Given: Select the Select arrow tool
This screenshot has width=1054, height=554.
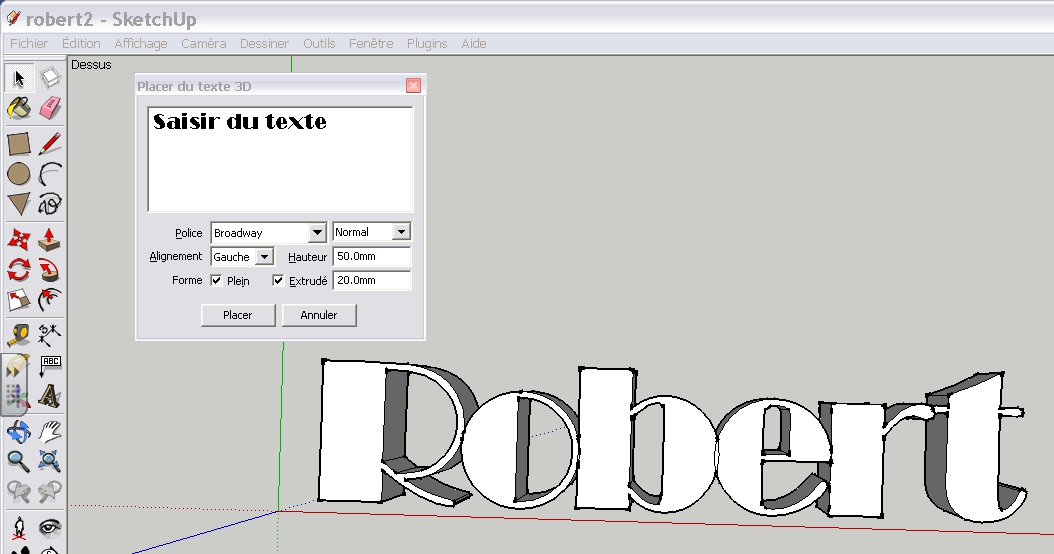Looking at the screenshot, I should [x=19, y=78].
